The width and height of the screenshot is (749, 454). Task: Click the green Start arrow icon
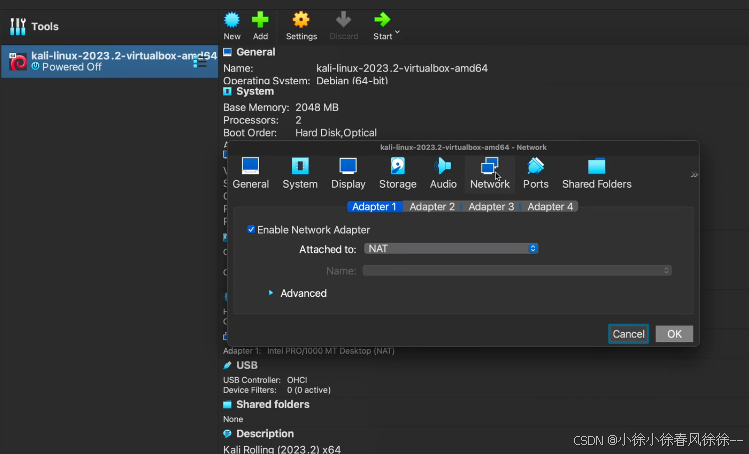tap(382, 20)
